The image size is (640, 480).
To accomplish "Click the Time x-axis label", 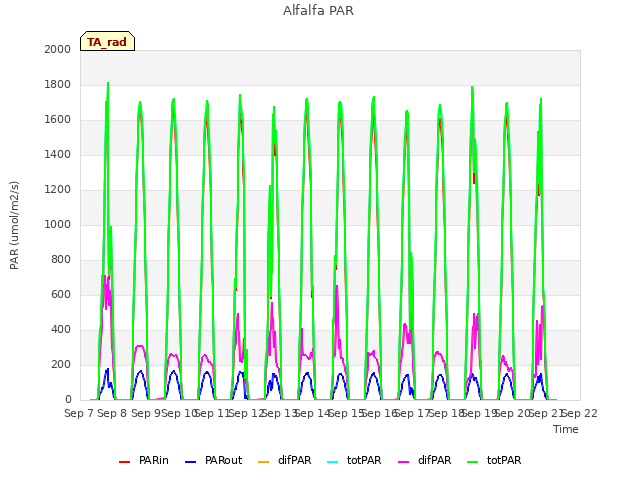I will (566, 429).
